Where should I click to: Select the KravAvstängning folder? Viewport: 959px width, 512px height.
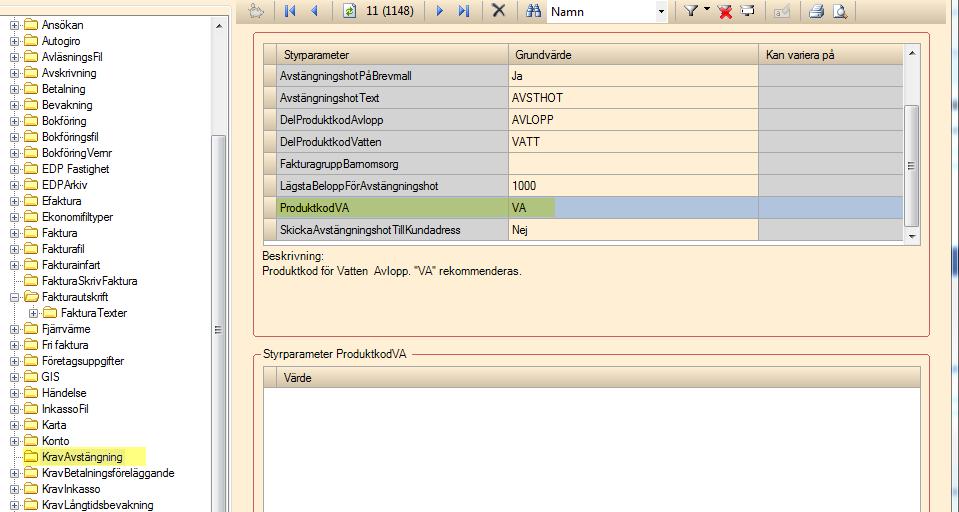point(82,457)
